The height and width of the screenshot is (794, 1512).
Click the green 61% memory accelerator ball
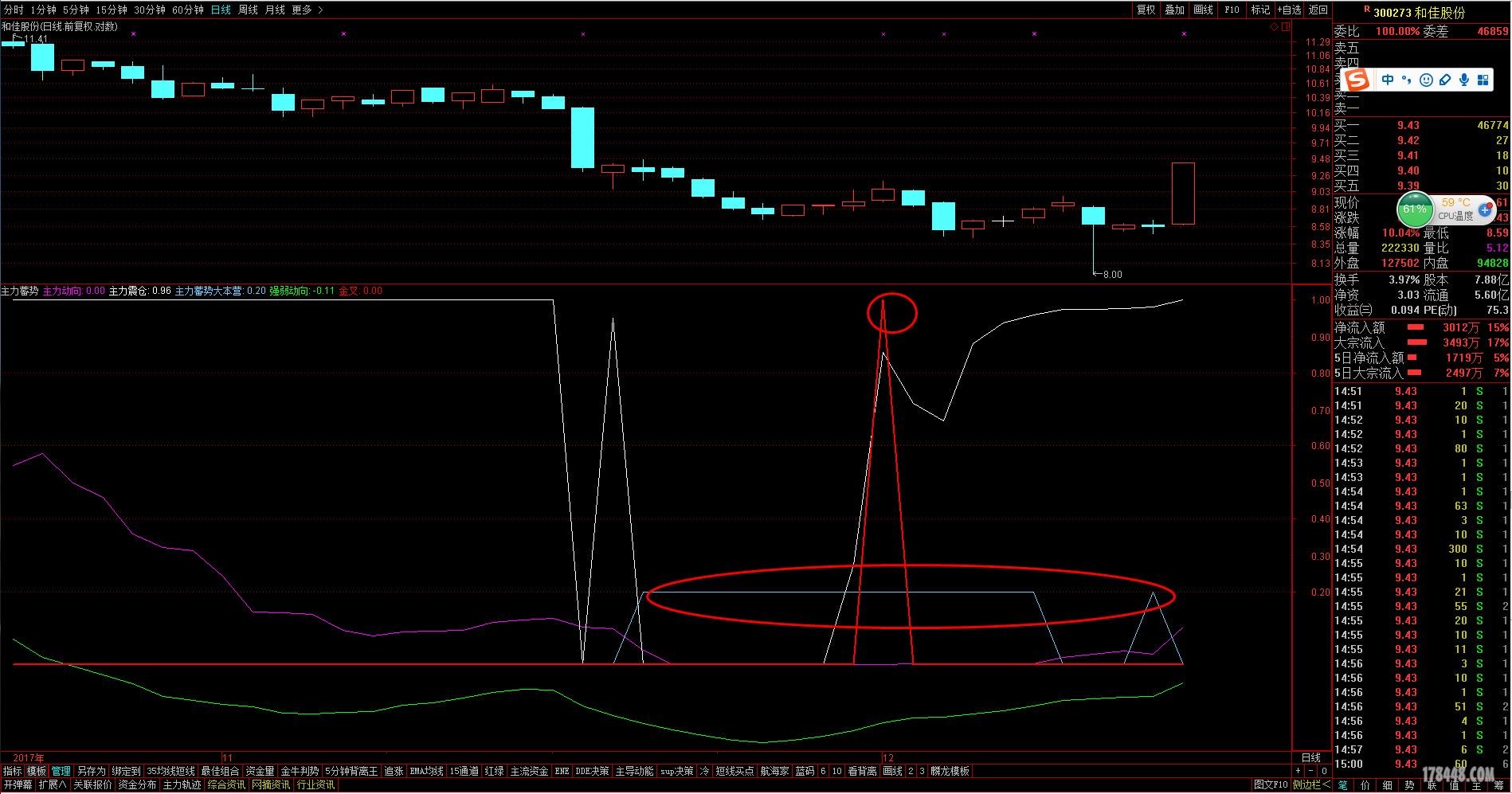coord(1414,209)
